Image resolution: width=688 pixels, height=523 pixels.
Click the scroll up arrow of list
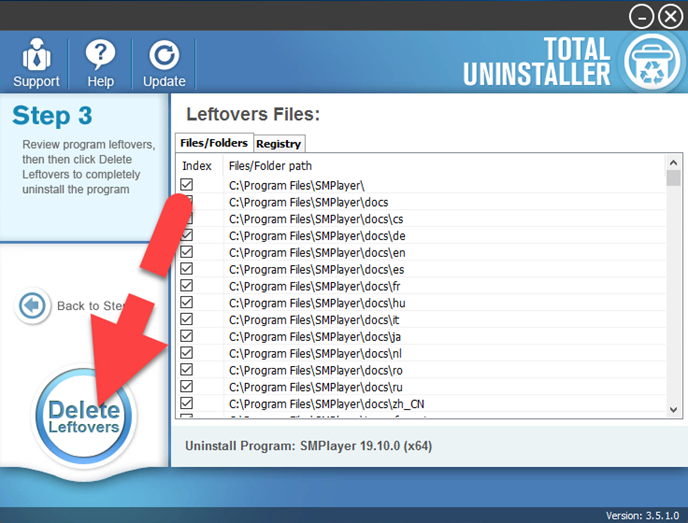point(674,162)
